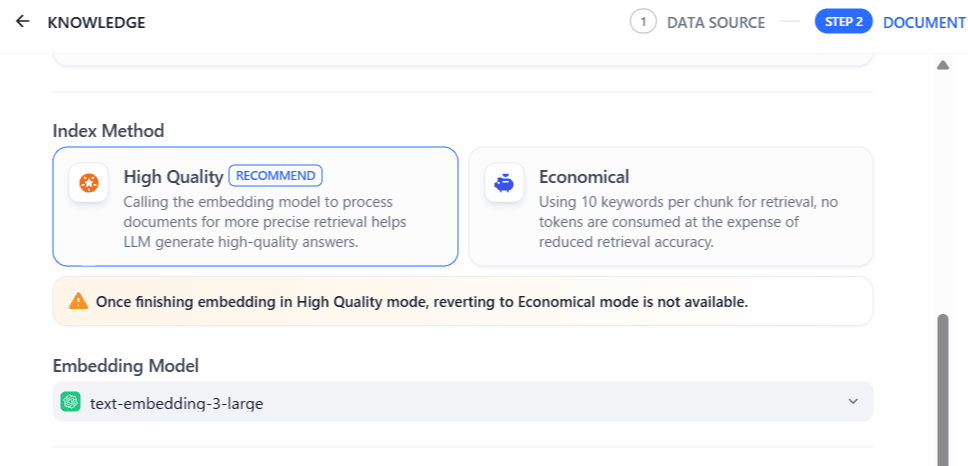This screenshot has height=466, width=968.
Task: Go to the DATA SOURCE step
Action: (x=716, y=23)
